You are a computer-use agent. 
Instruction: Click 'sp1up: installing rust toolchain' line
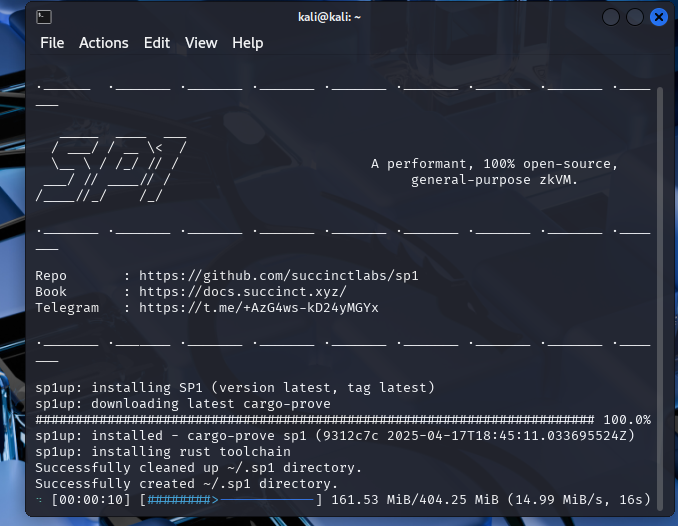point(163,452)
